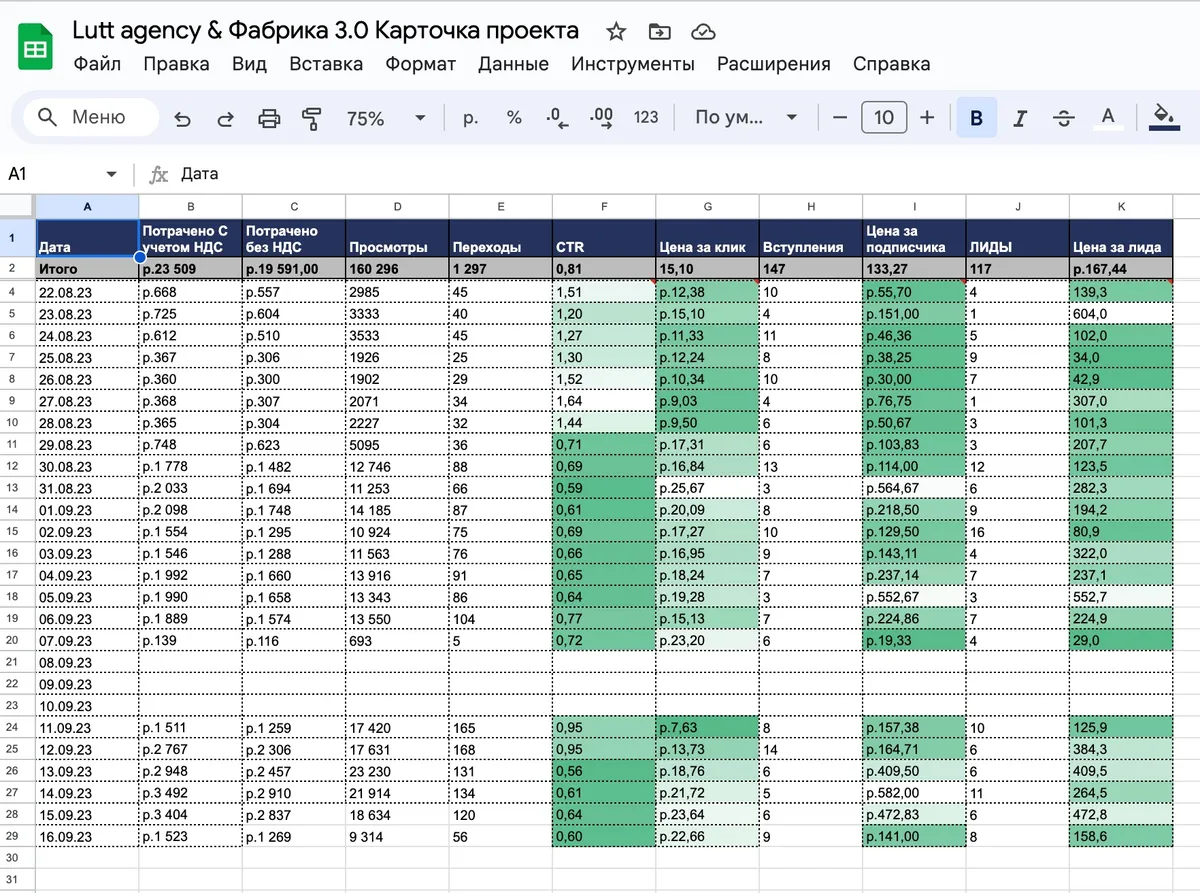The width and height of the screenshot is (1200, 893).
Task: Open the 75% zoom dropdown
Action: pyautogui.click(x=386, y=118)
